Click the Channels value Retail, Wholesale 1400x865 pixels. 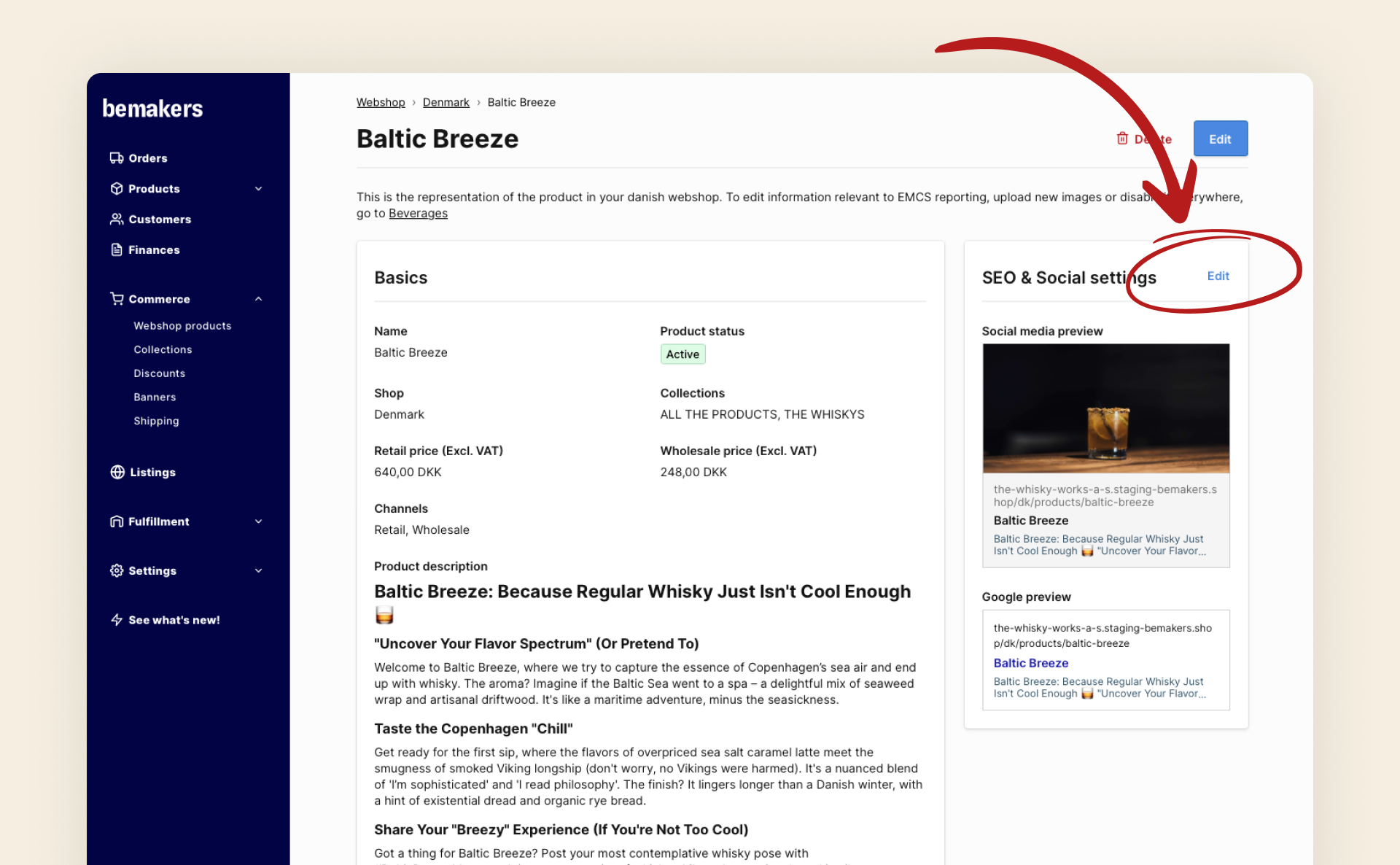[421, 530]
